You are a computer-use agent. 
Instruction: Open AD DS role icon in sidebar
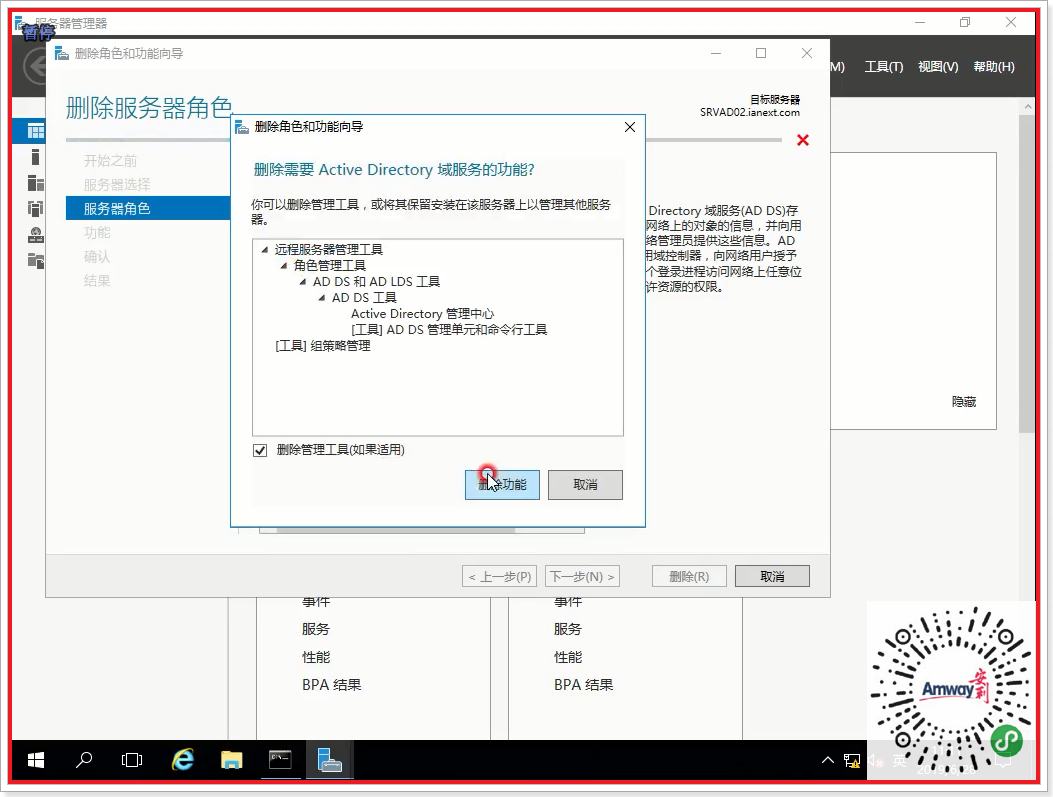(x=36, y=209)
